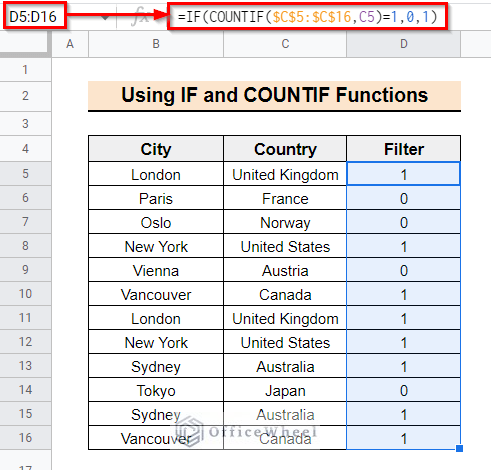
Task: Click the formula bar with IF COUNTIF formula
Action: pyautogui.click(x=307, y=16)
